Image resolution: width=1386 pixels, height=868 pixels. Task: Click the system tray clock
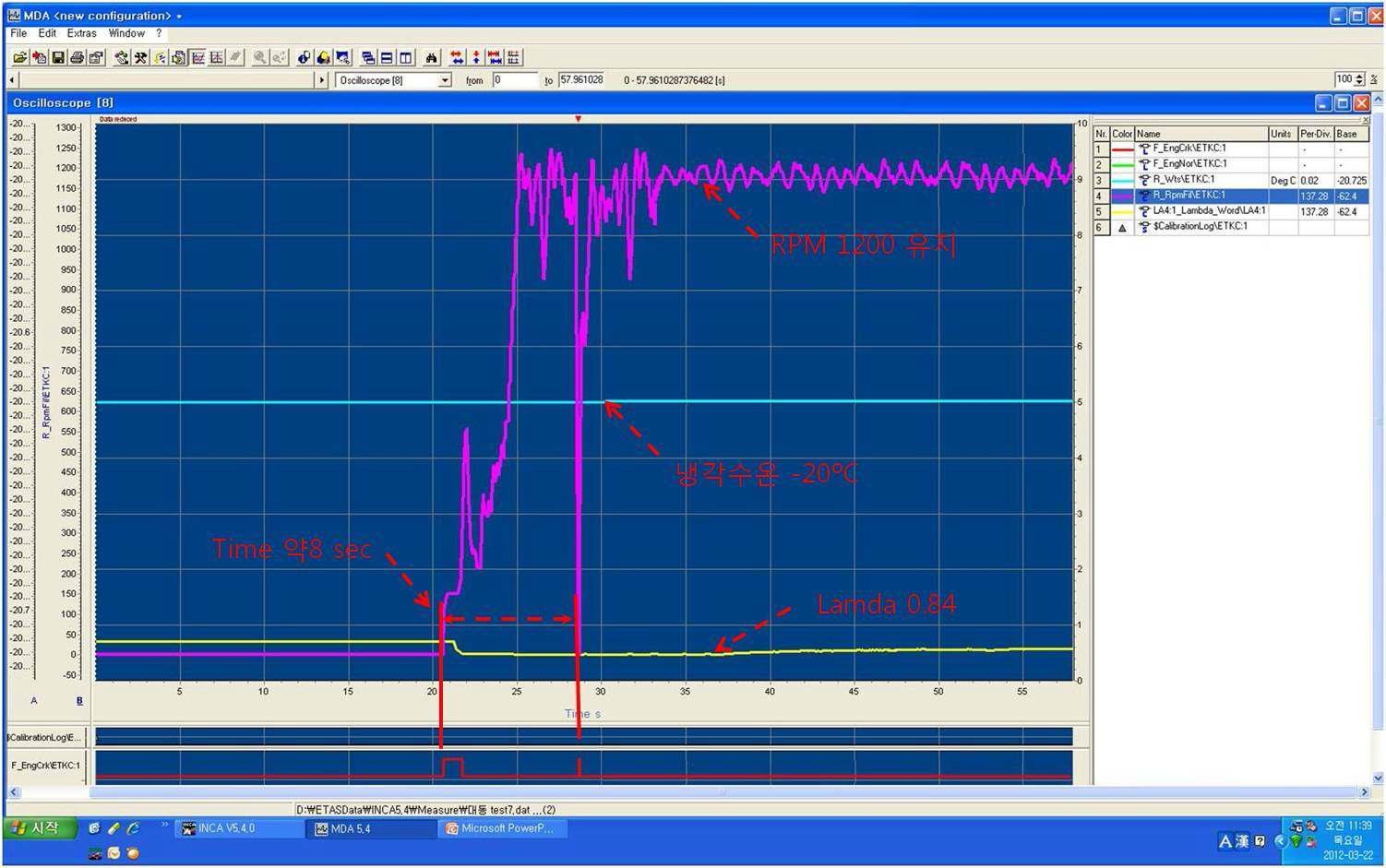(1348, 840)
